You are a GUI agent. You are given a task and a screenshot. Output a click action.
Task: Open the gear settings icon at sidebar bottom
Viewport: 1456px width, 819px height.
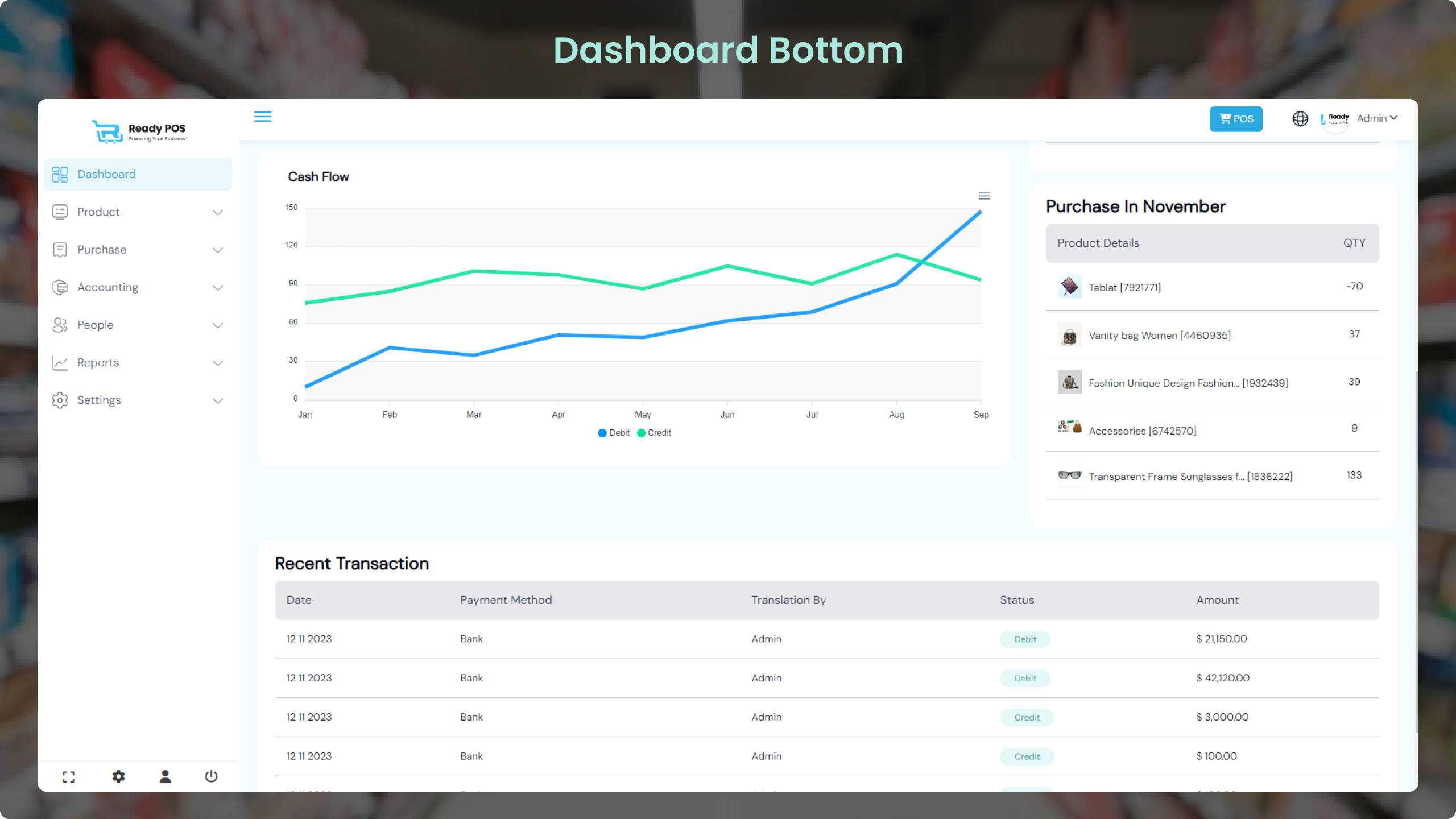[118, 776]
